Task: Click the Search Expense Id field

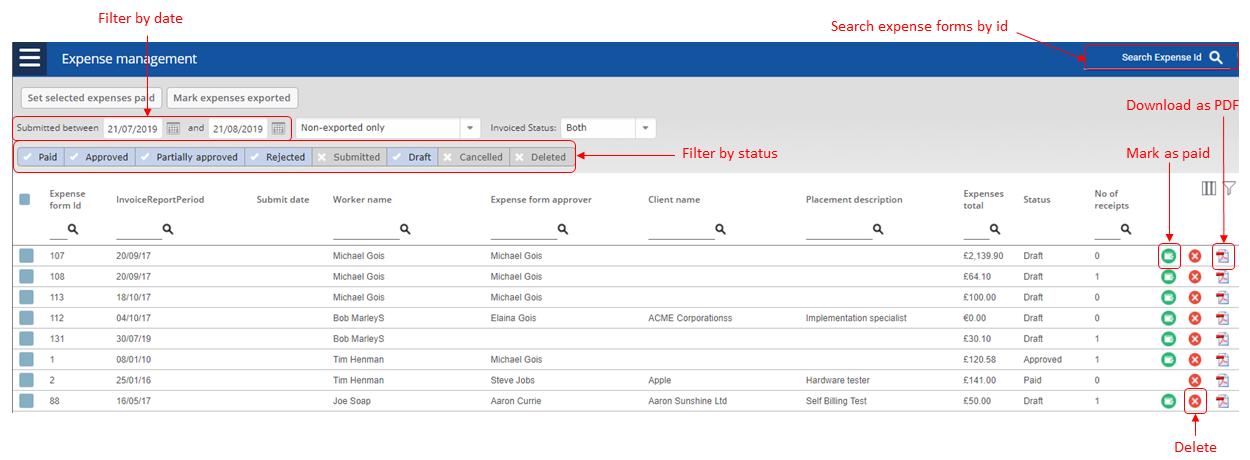Action: click(x=1156, y=58)
